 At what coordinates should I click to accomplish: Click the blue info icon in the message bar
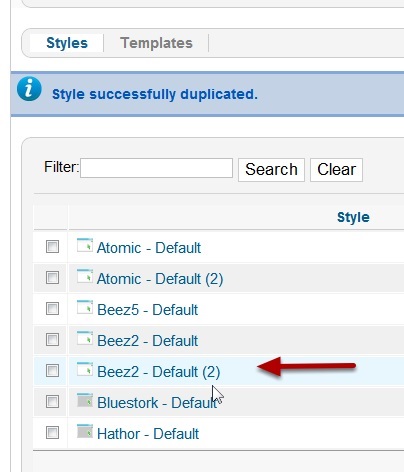[x=29, y=89]
